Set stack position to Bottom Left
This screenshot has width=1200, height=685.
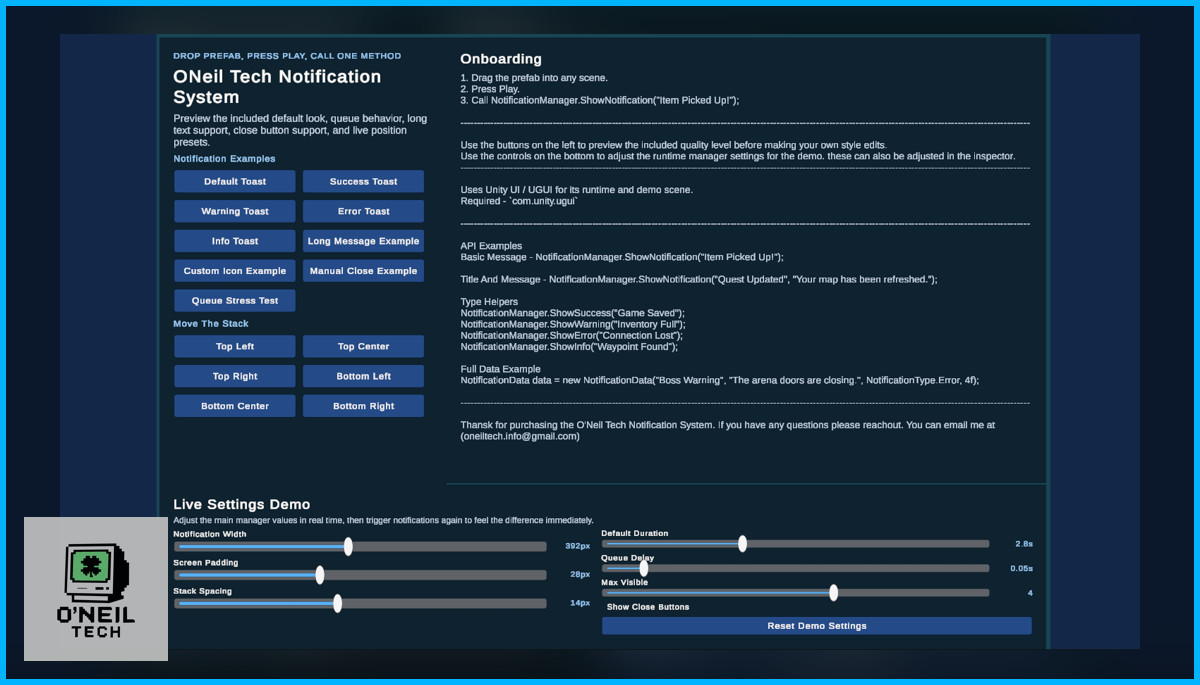(364, 376)
